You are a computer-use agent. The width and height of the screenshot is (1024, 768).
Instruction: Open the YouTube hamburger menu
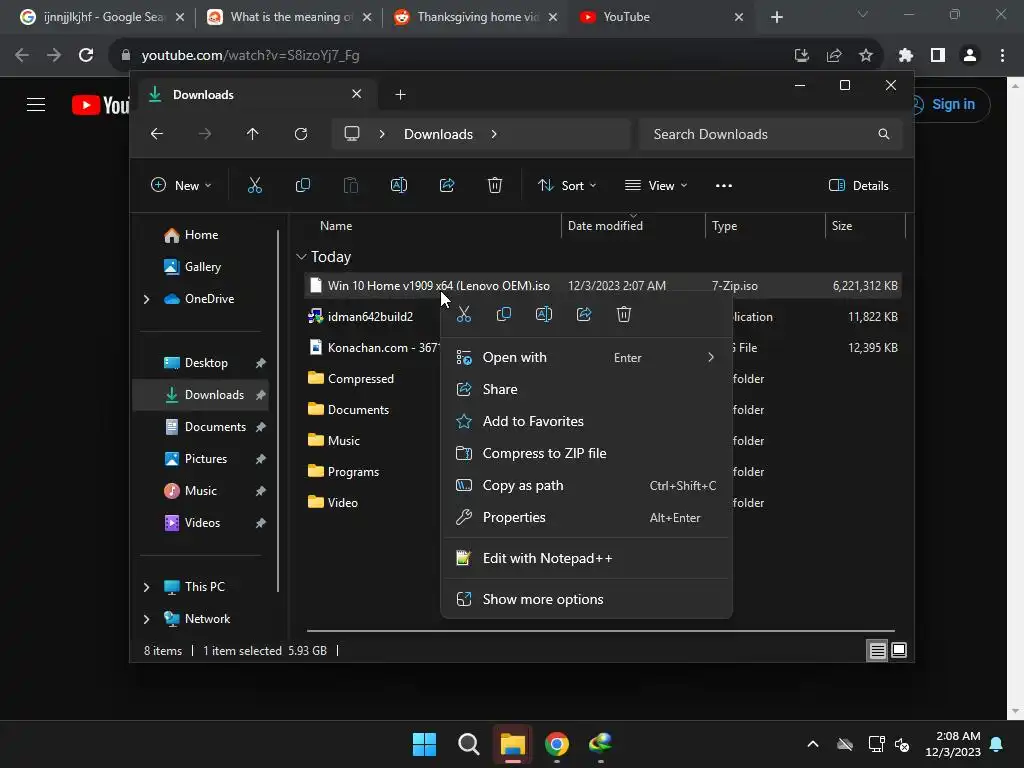(36, 104)
